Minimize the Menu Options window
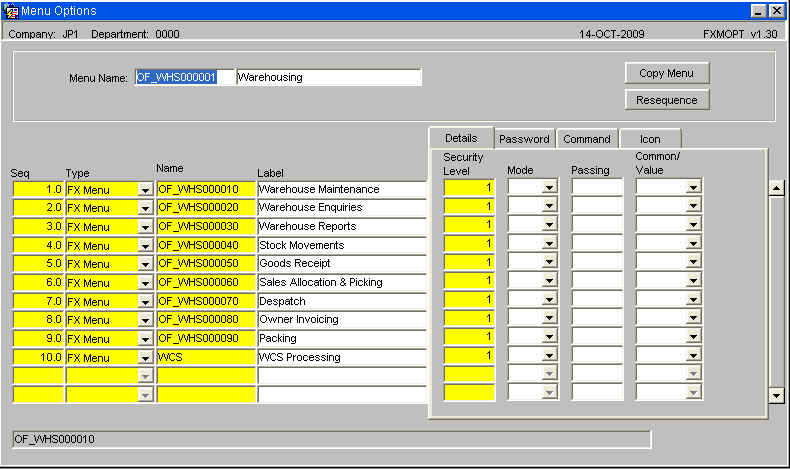790x469 pixels. (759, 11)
